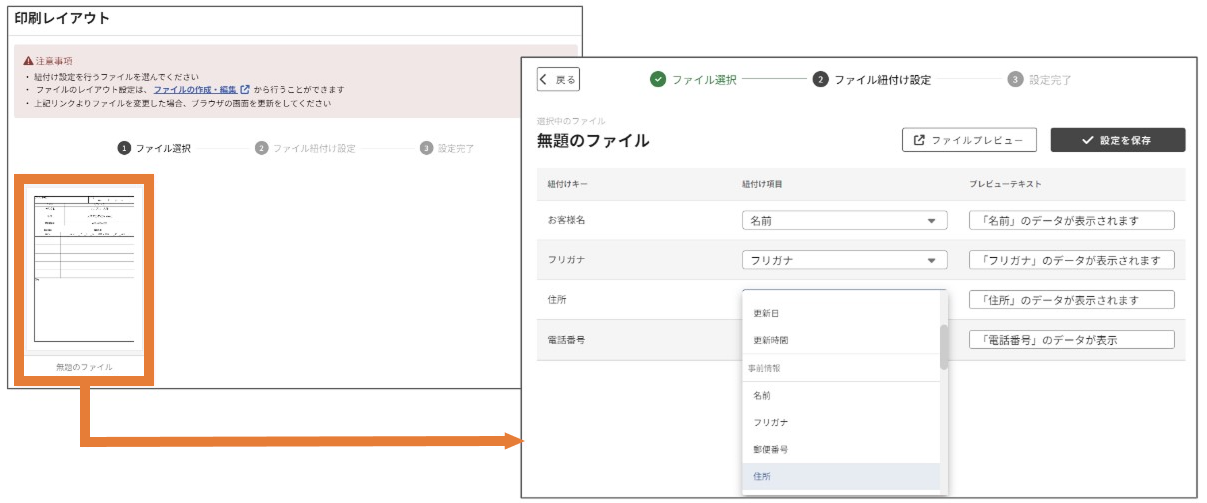1207x503 pixels.
Task: Open the ファイルの作成・編集 link
Action: pos(195,90)
